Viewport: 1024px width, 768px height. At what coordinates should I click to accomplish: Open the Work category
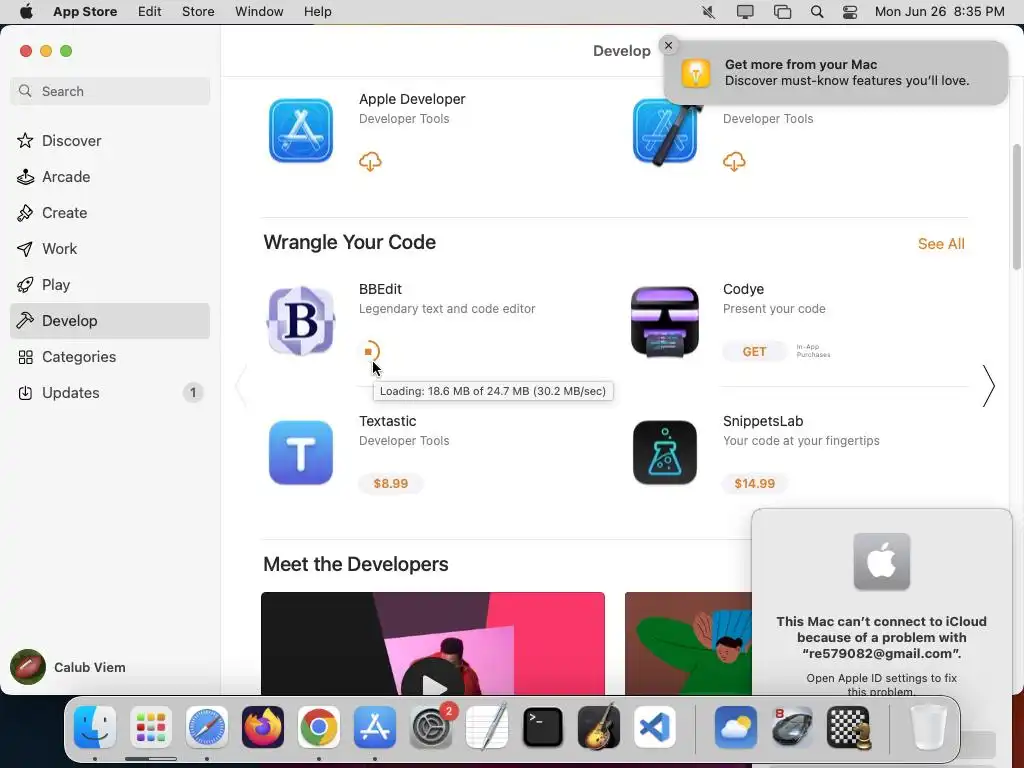(x=110, y=248)
